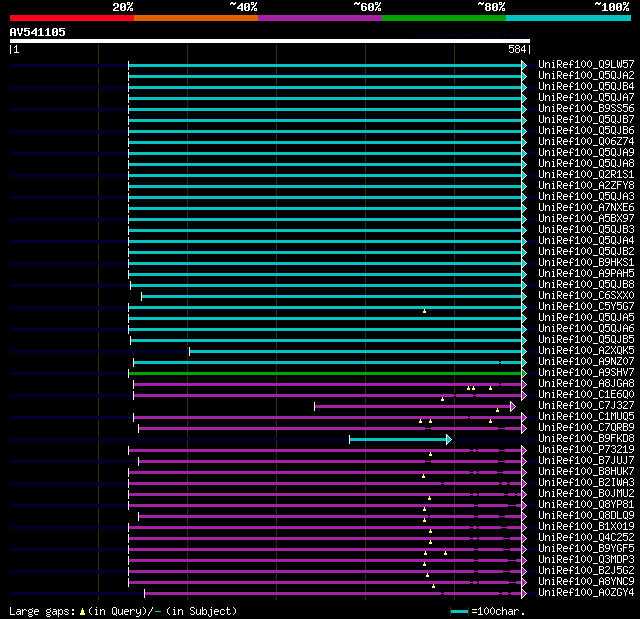
Task: Select the UniRef100_B2IWA3 text
Action: click(586, 483)
